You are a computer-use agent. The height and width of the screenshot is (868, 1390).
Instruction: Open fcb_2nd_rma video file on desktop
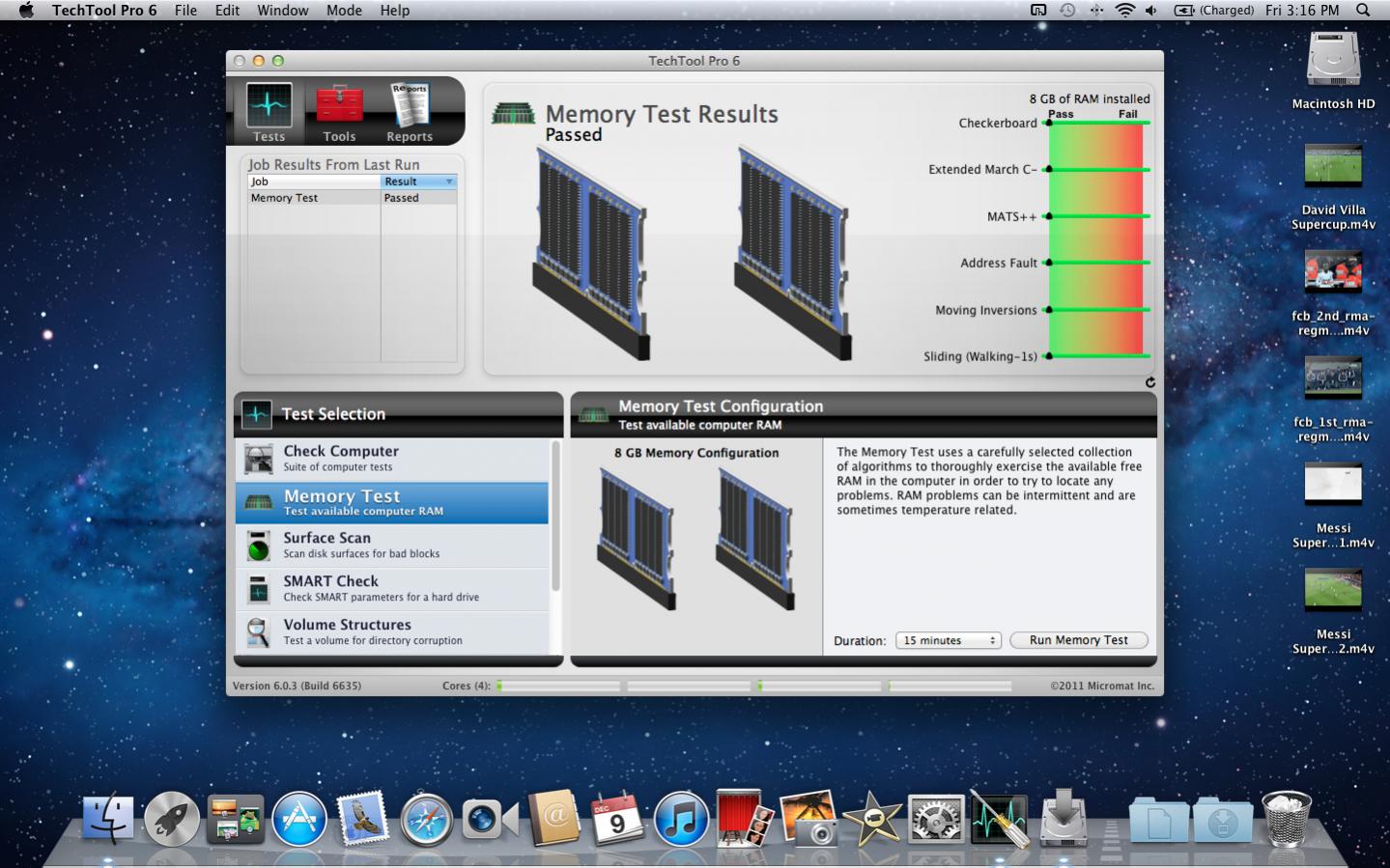tap(1333, 294)
